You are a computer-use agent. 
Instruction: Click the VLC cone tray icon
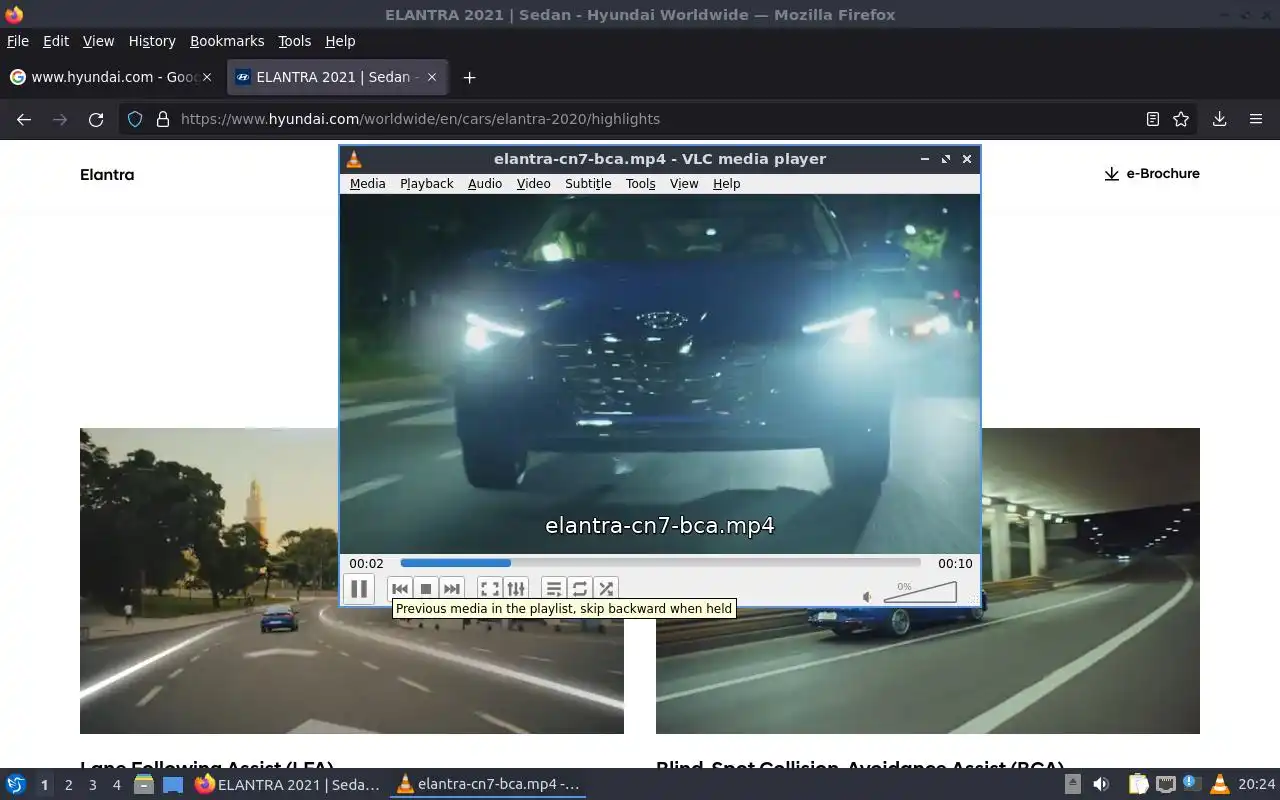pyautogui.click(x=1219, y=785)
